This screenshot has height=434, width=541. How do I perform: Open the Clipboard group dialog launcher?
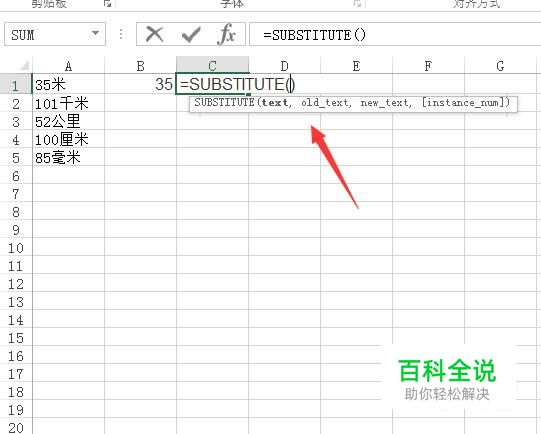tap(108, 3)
